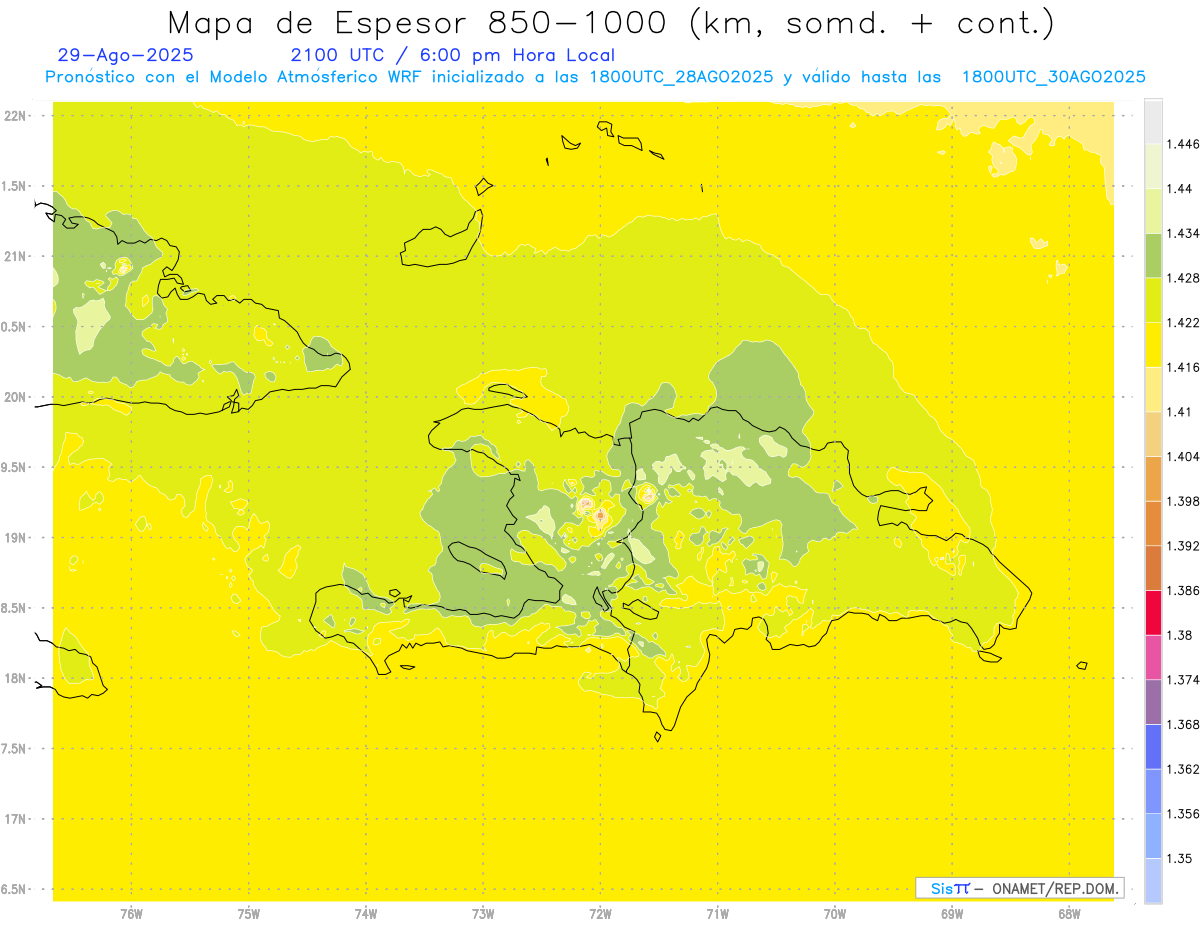The width and height of the screenshot is (1200, 927).
Task: Pick the orange 1.398–1.404 legend band
Action: [x=1153, y=479]
